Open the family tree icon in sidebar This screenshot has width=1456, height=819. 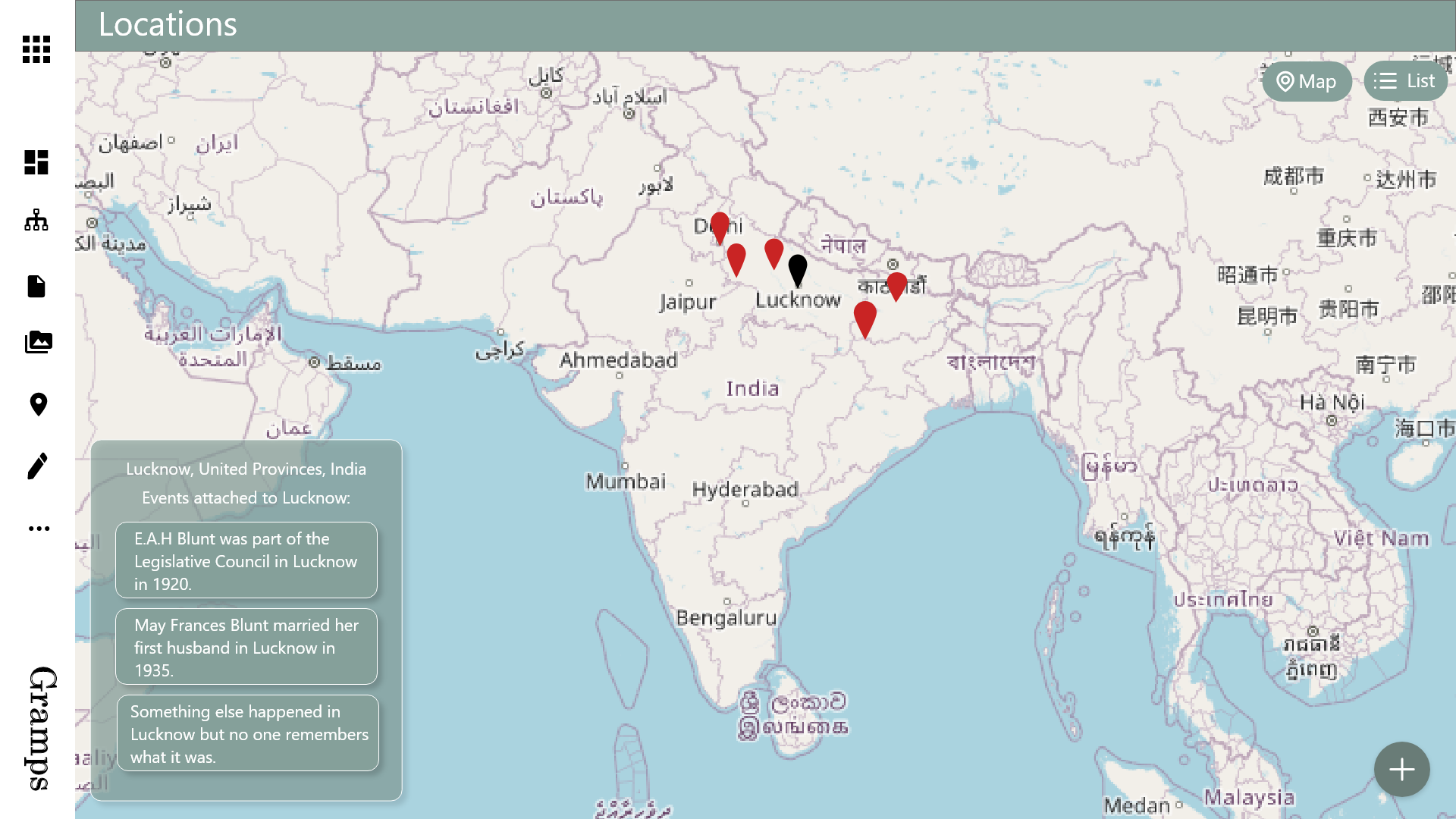pyautogui.click(x=36, y=221)
